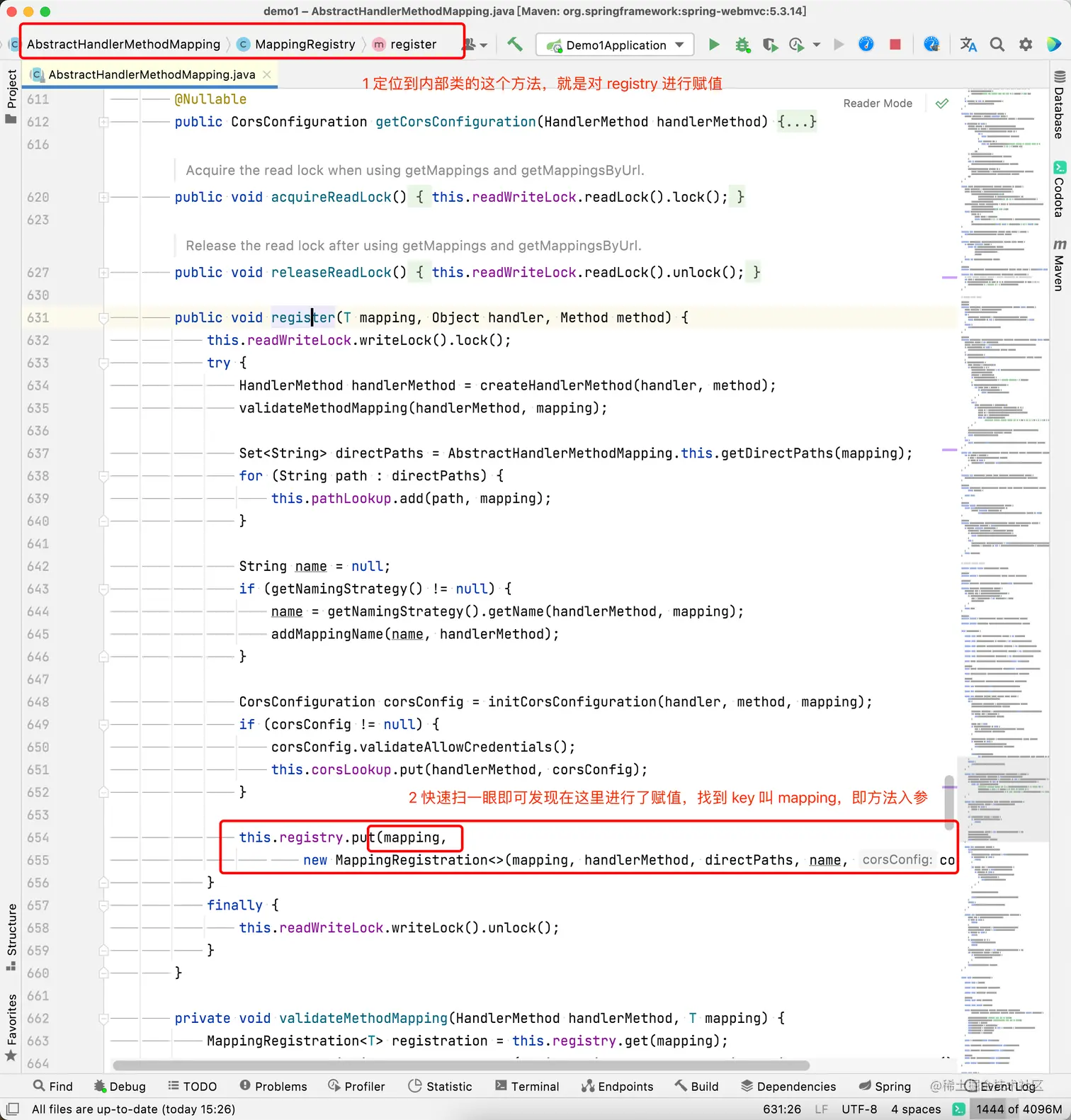Click register method breadcrumb in navigation bar
1071x1120 pixels.
(x=405, y=45)
